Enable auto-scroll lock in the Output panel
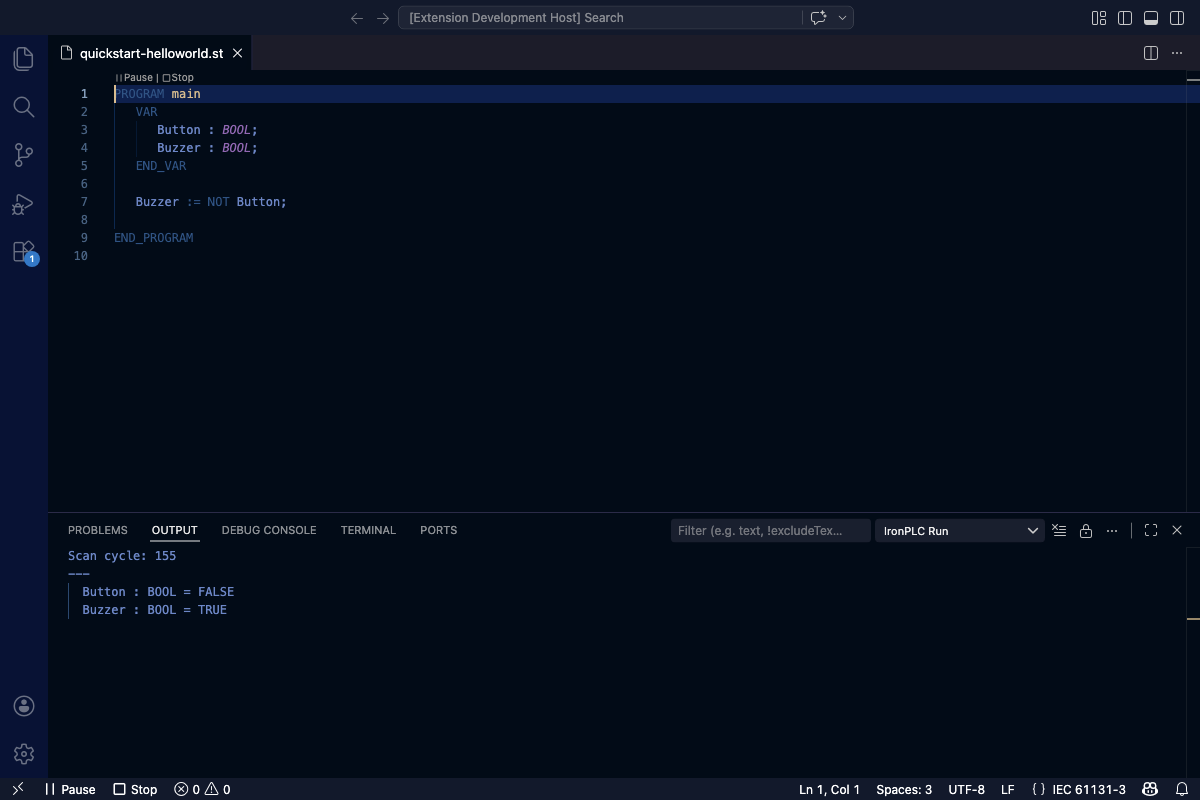This screenshot has height=800, width=1200. point(1086,530)
